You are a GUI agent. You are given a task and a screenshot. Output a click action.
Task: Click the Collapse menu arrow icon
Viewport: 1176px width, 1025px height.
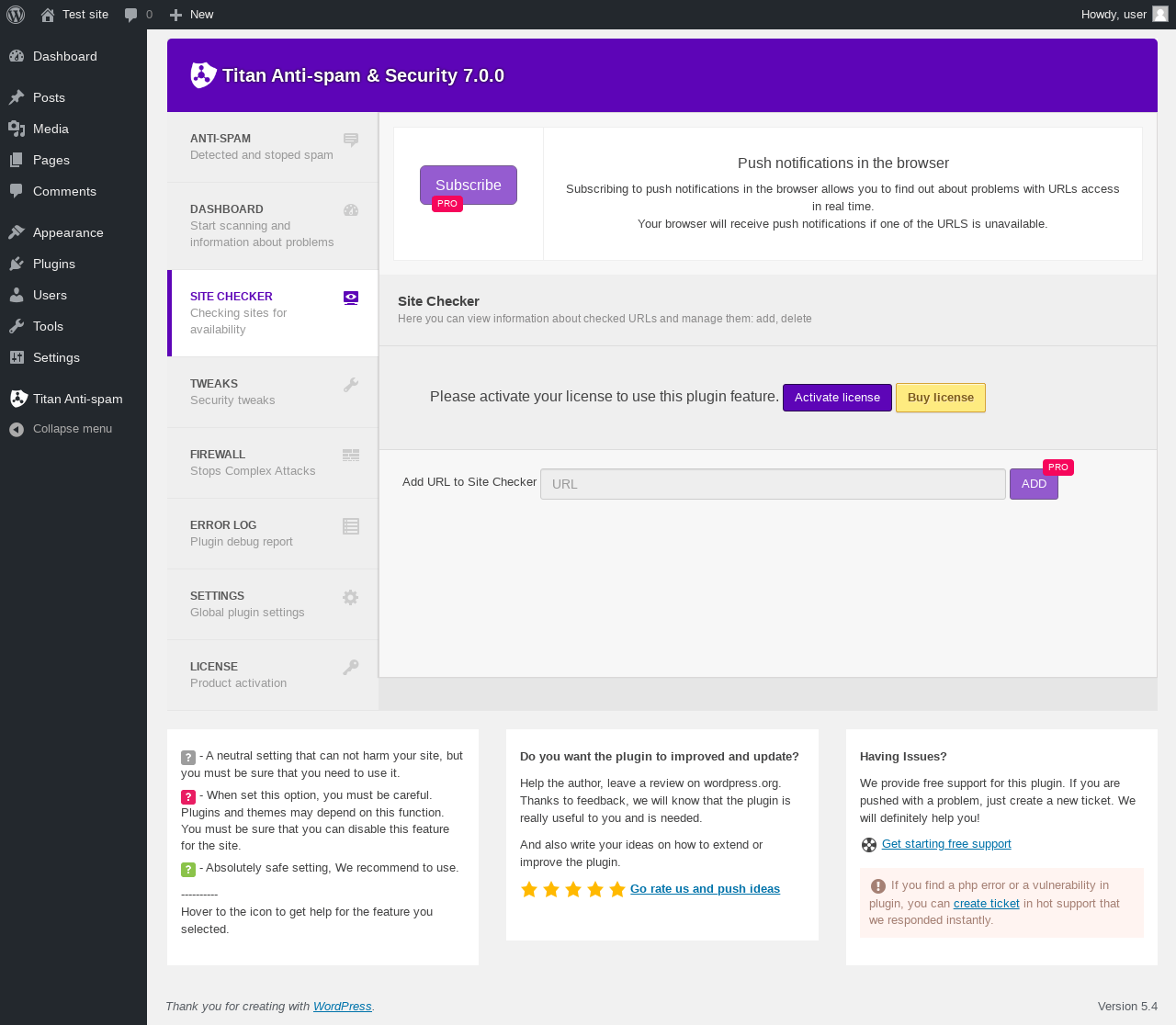17,429
